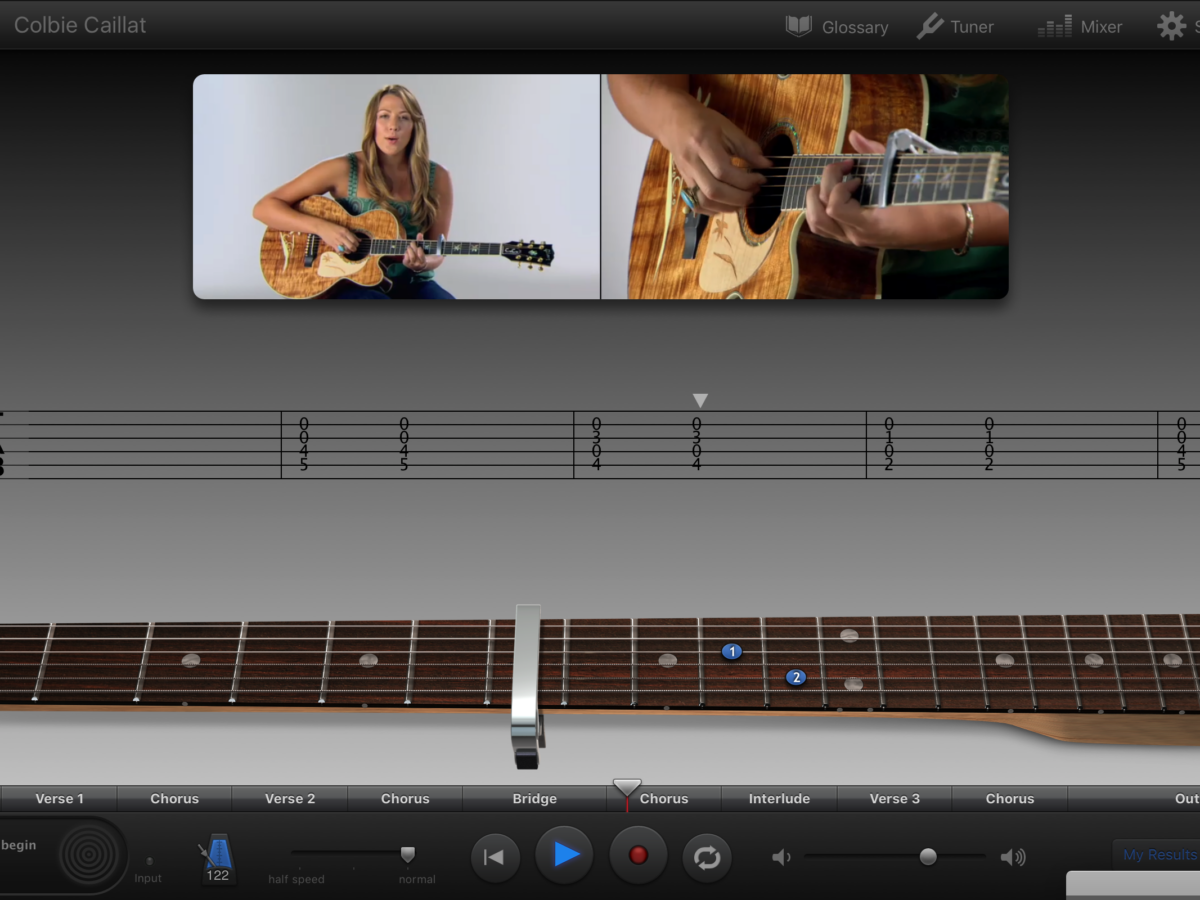Open My Results
This screenshot has height=900, width=1200.
point(1158,855)
